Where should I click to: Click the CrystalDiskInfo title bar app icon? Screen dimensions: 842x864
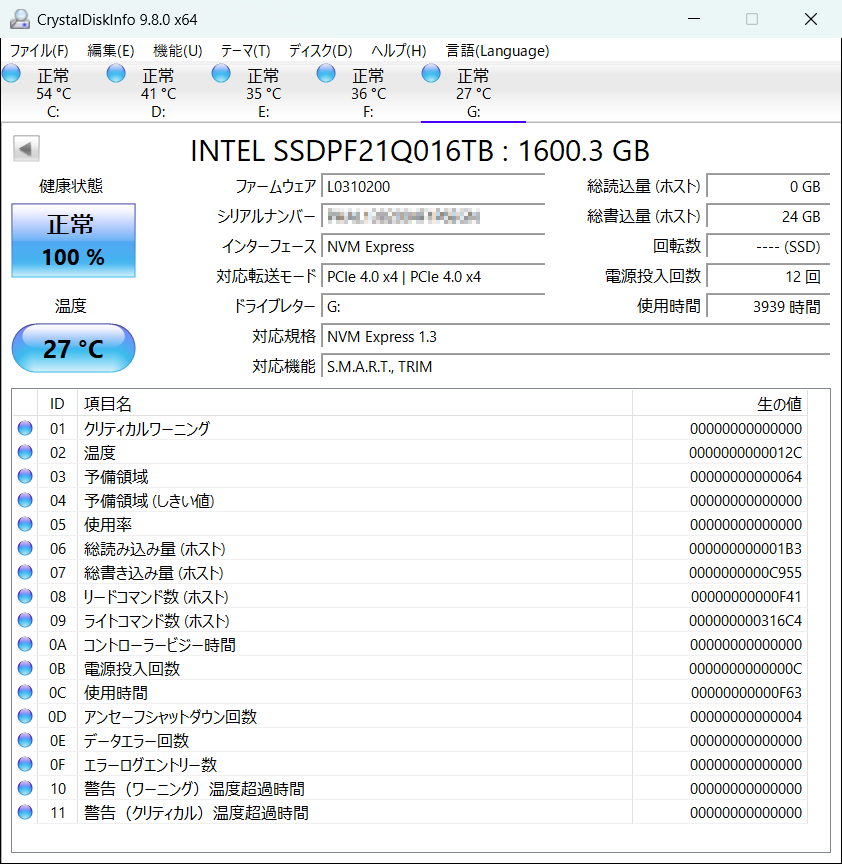(19, 19)
